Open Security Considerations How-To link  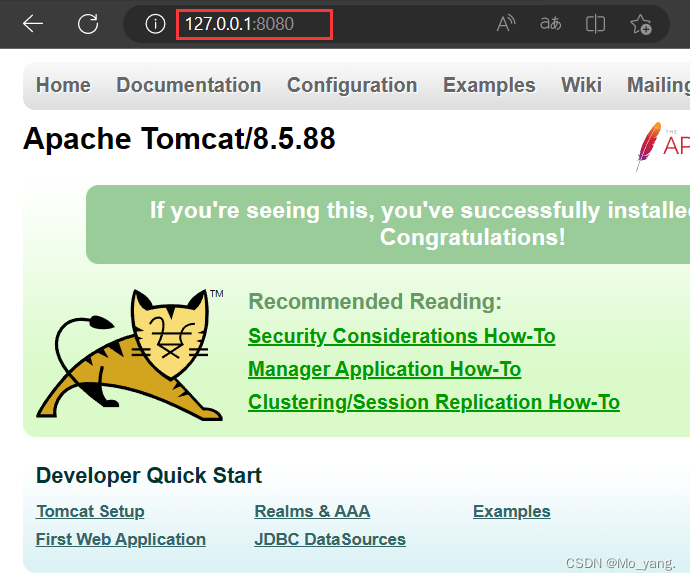click(402, 336)
